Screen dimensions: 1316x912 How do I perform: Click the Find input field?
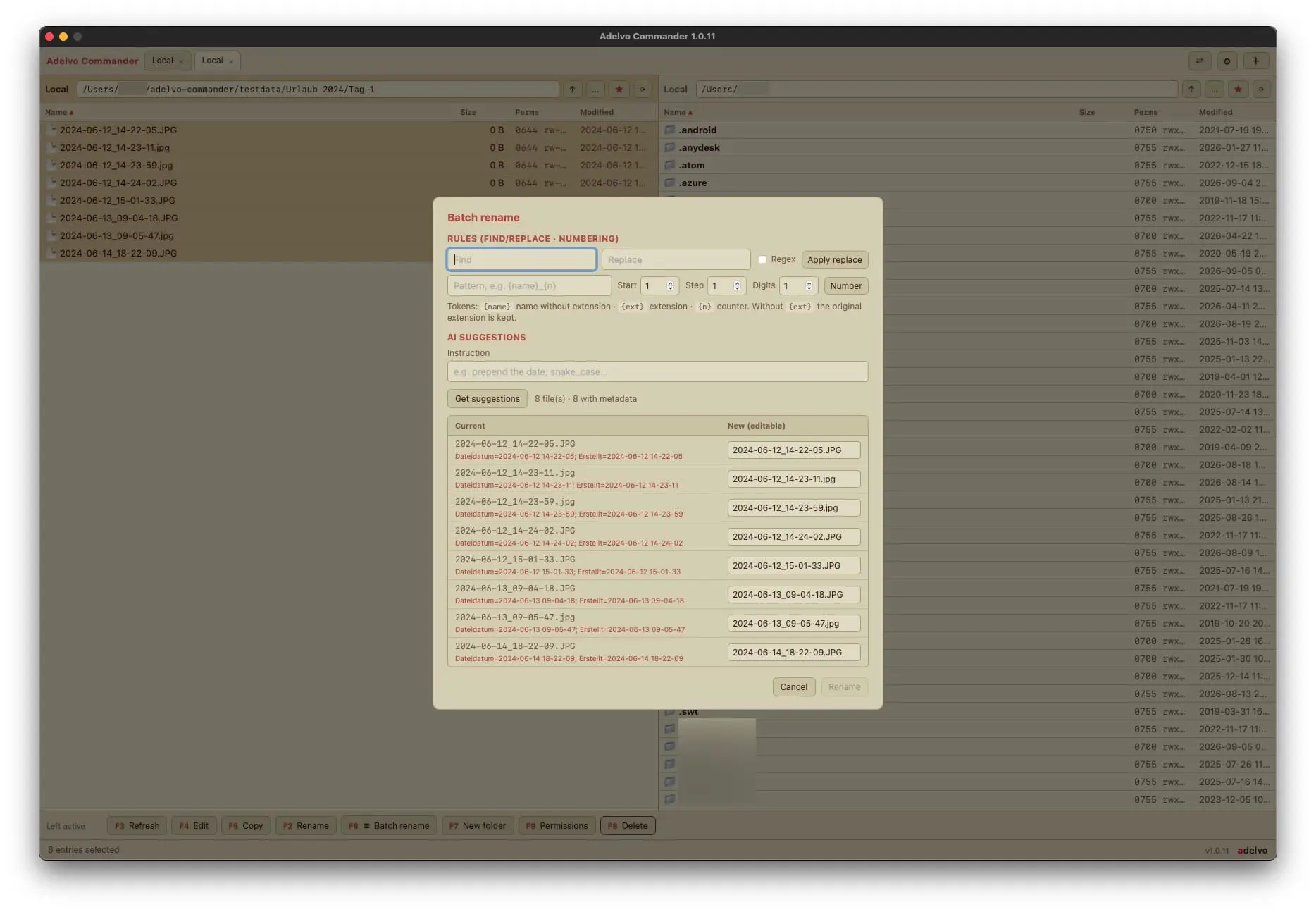(522, 259)
